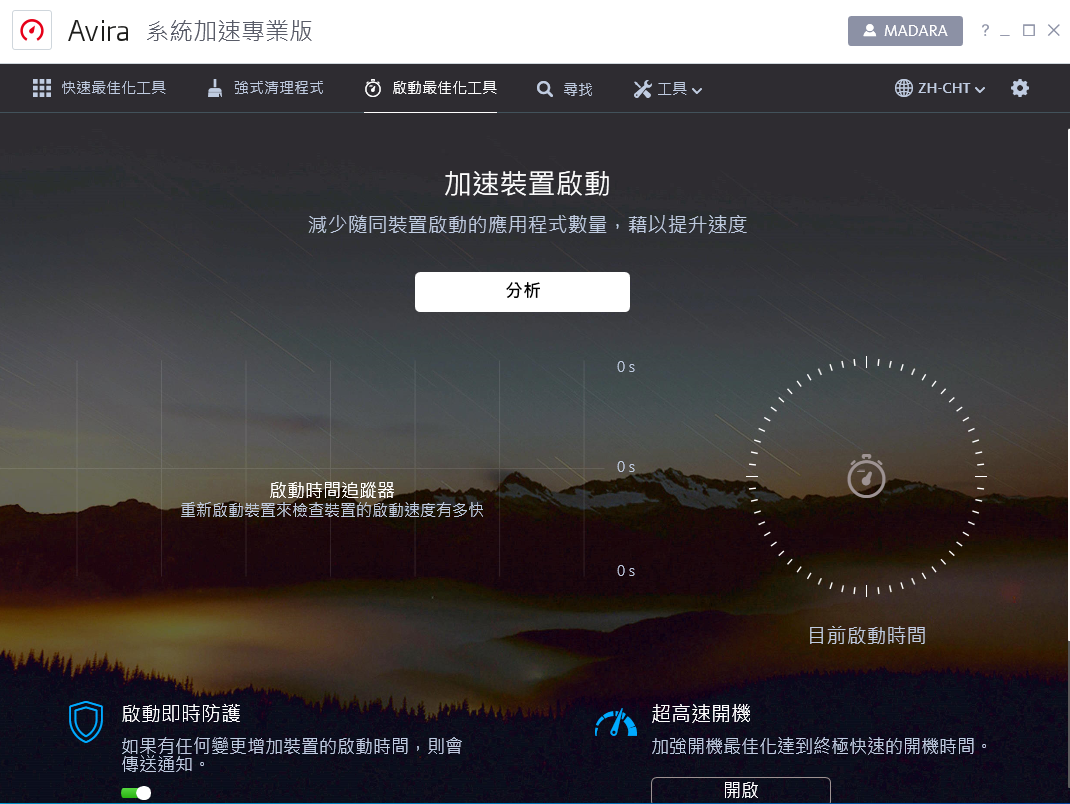This screenshot has width=1070, height=804.
Task: Click the 超高速開機 heading
Action: point(701,713)
